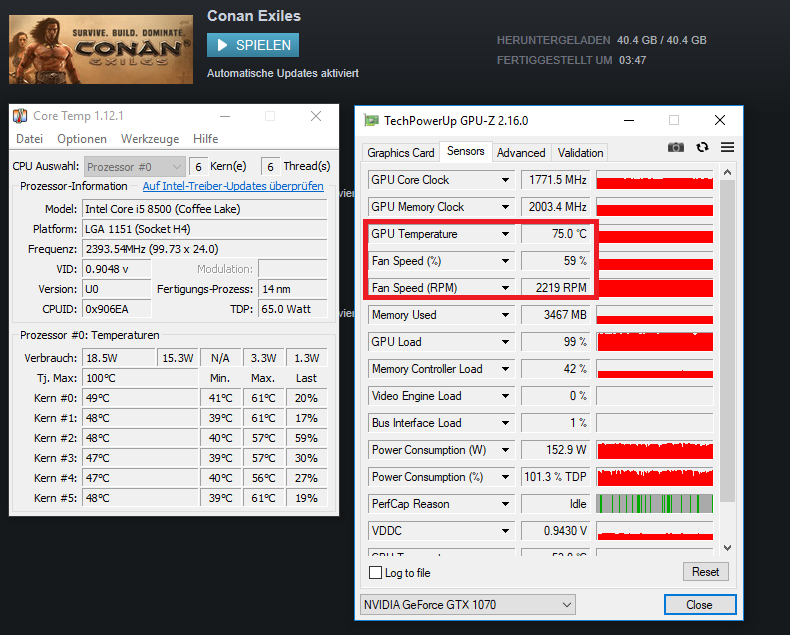This screenshot has width=790, height=635.
Task: Click the Platform value LGA 1151 (Socket H4)
Action: click(x=205, y=229)
